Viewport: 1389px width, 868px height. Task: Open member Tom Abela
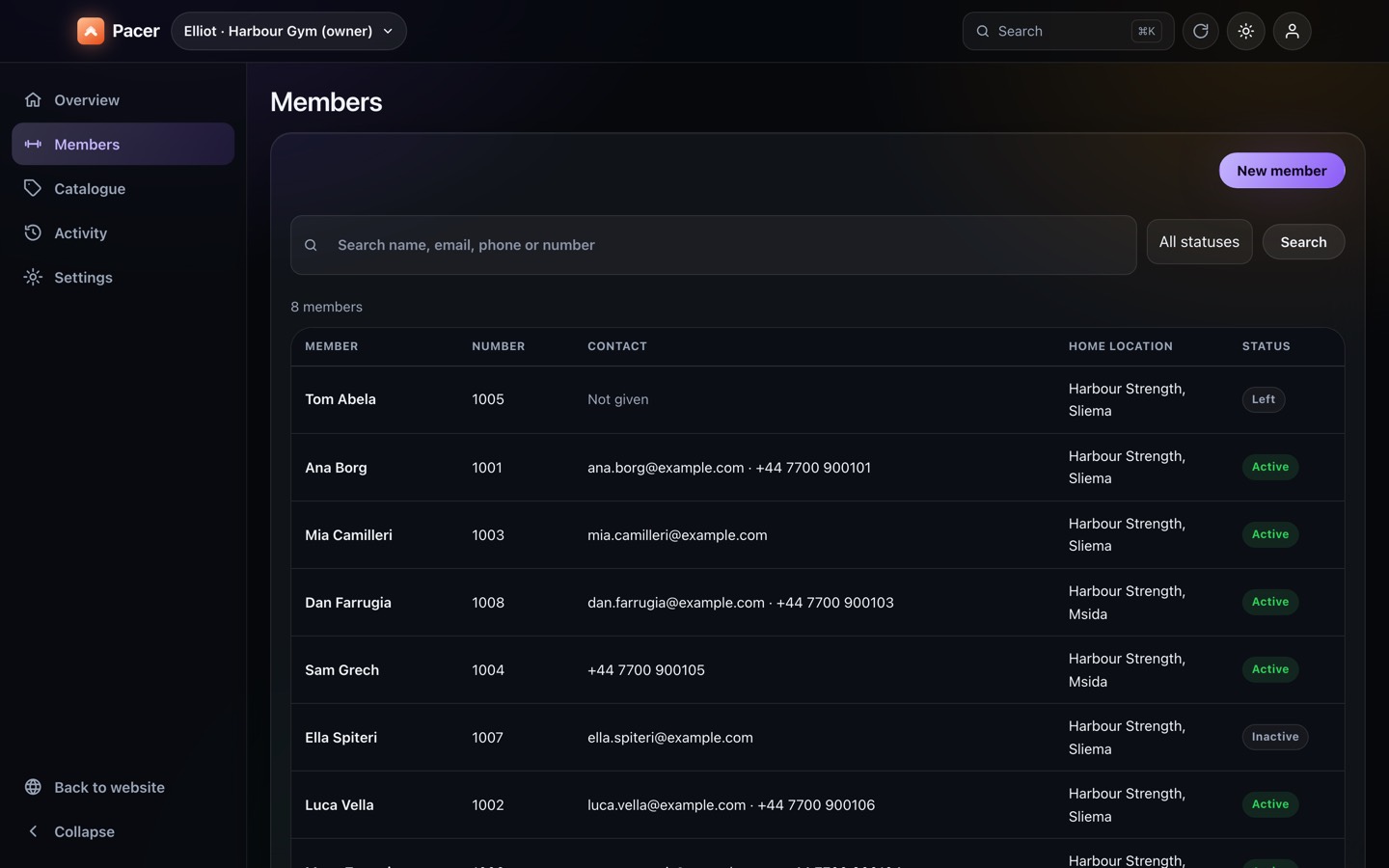[340, 399]
